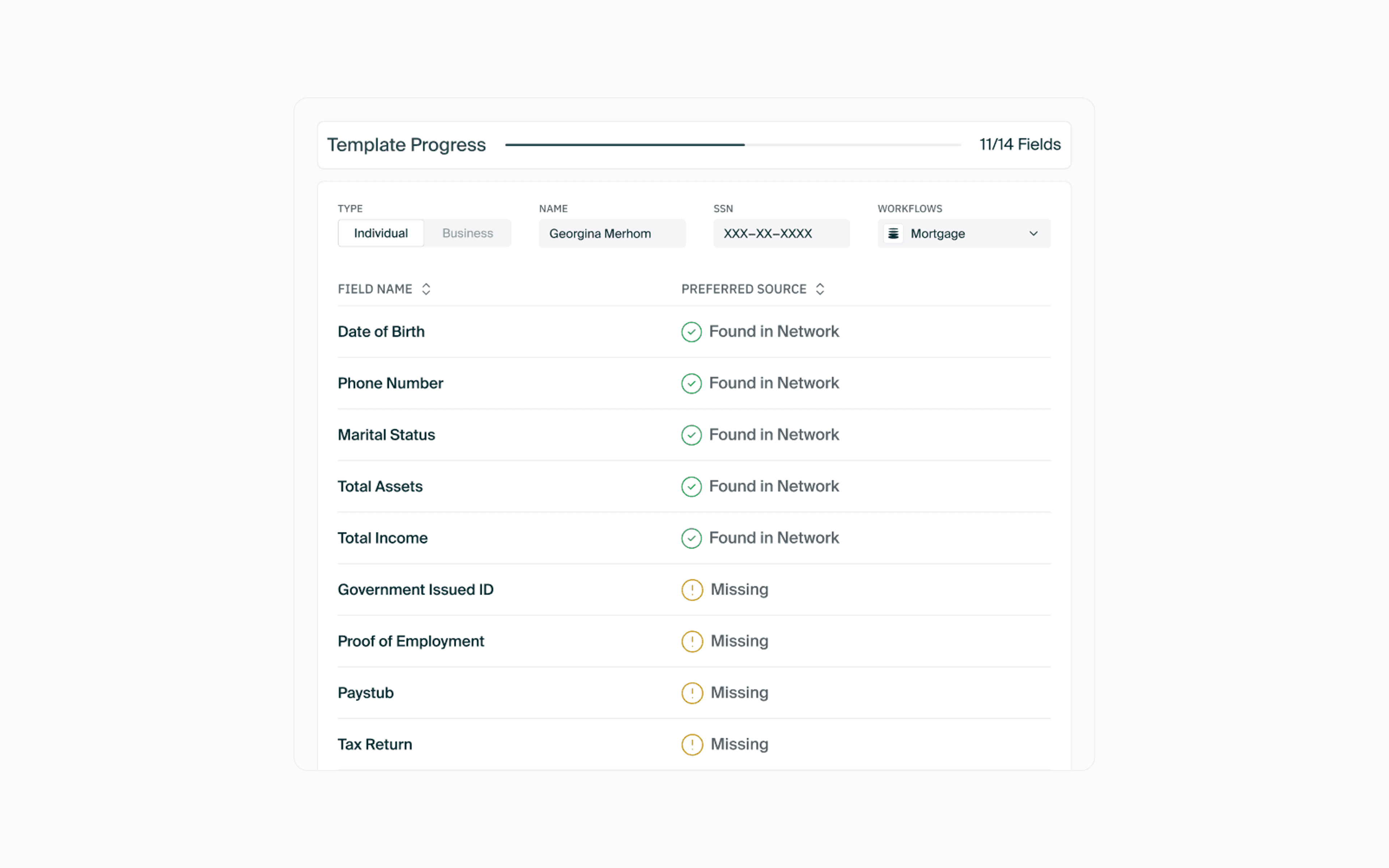This screenshot has width=1389, height=868.
Task: Open the Mortgage workflows dropdown
Action: pos(964,233)
